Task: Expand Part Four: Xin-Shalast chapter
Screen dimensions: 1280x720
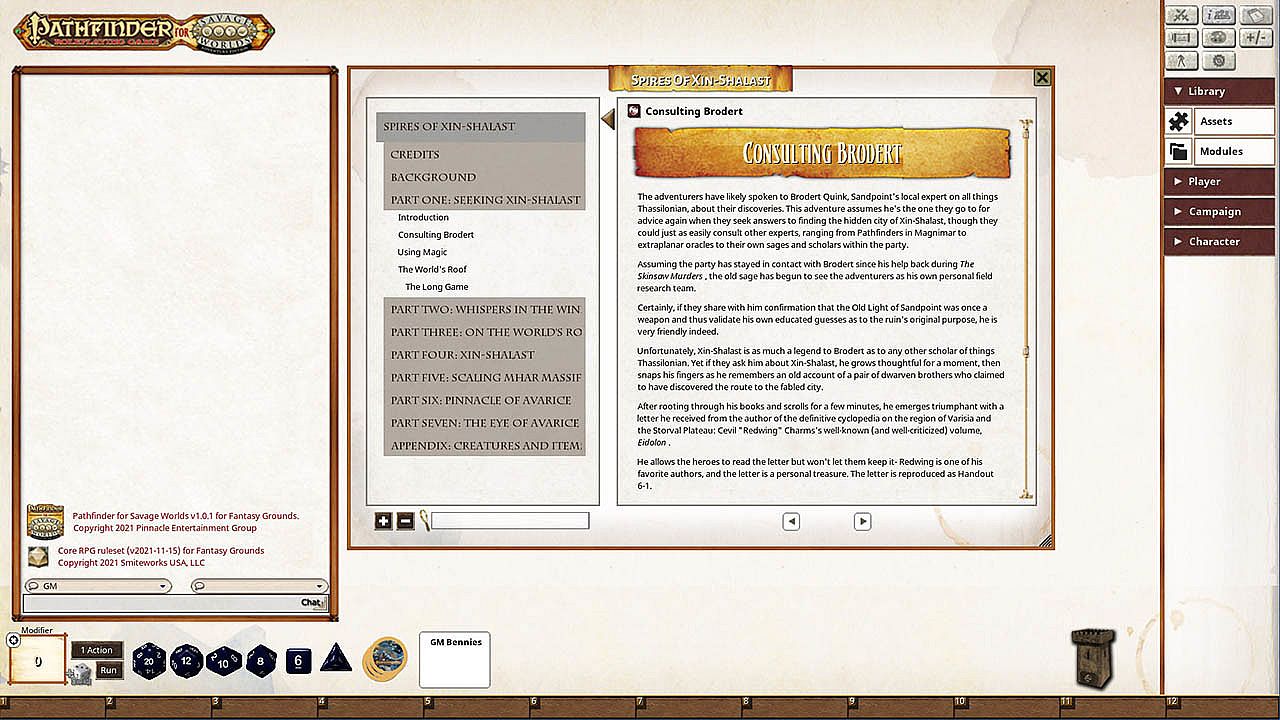Action: [x=485, y=355]
